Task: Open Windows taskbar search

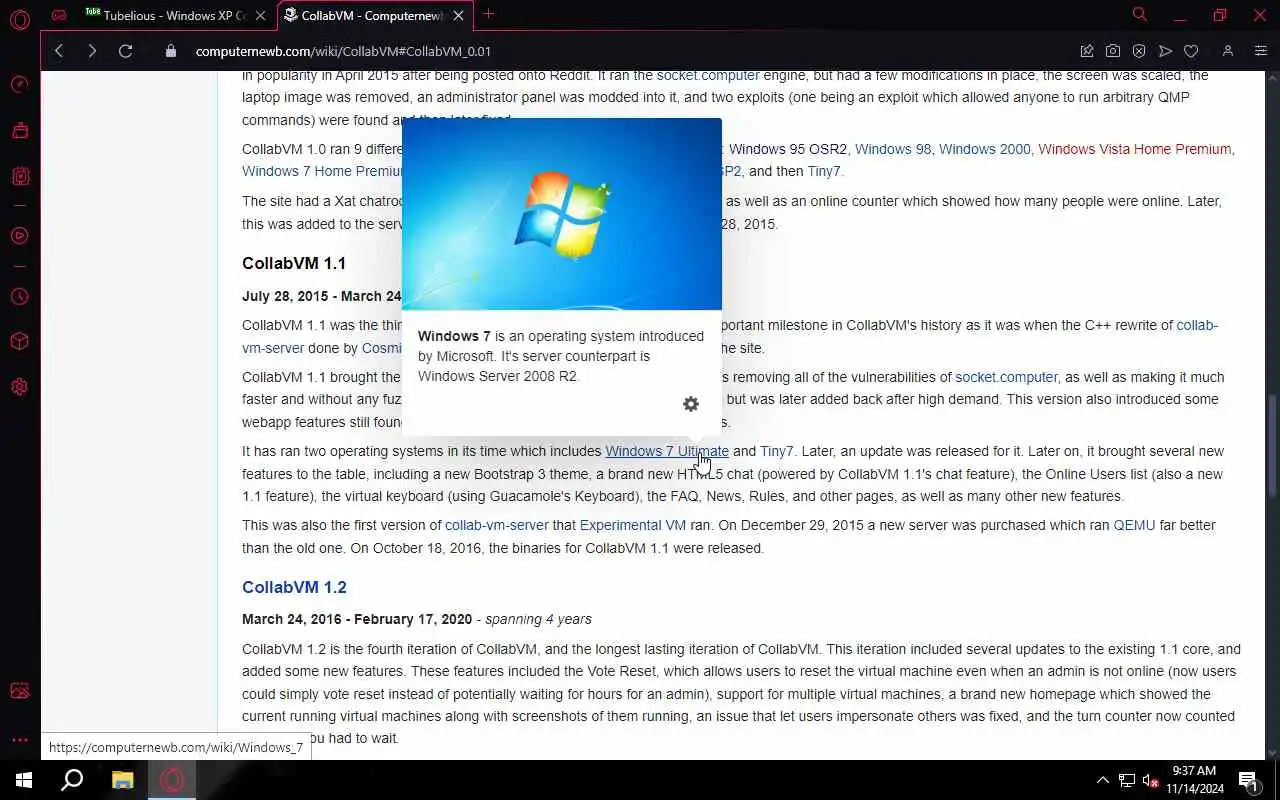Action: 72,780
